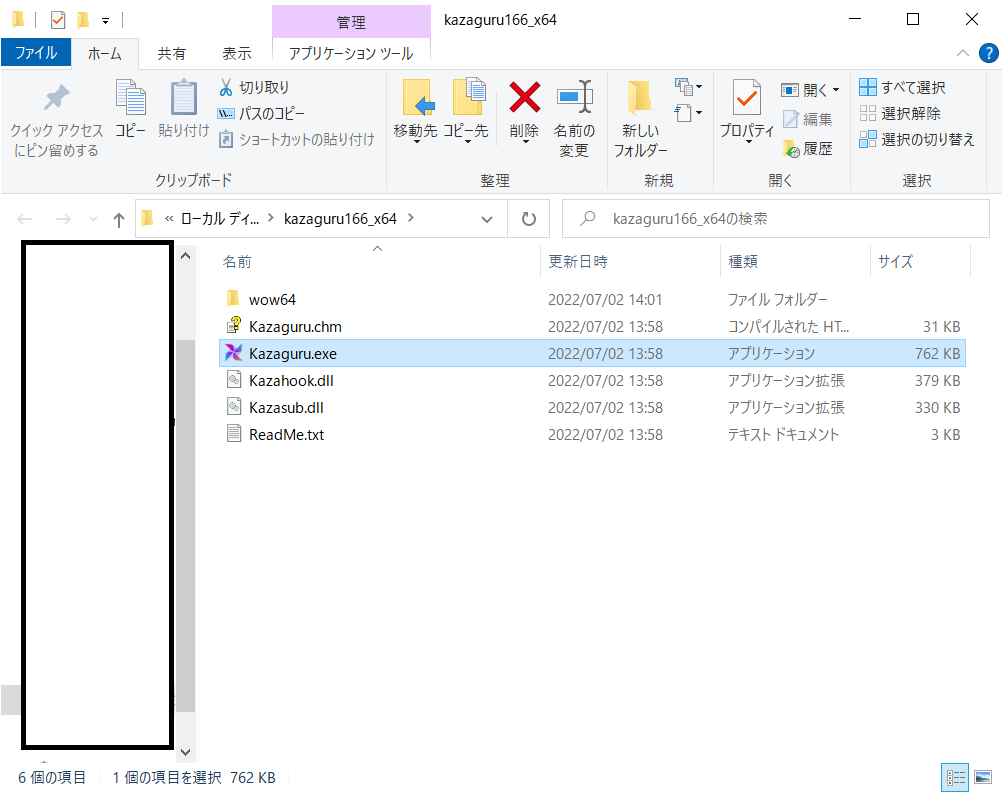Screen dimensions: 1003x807
Task: Select all items with すべて選択
Action: pos(902,87)
